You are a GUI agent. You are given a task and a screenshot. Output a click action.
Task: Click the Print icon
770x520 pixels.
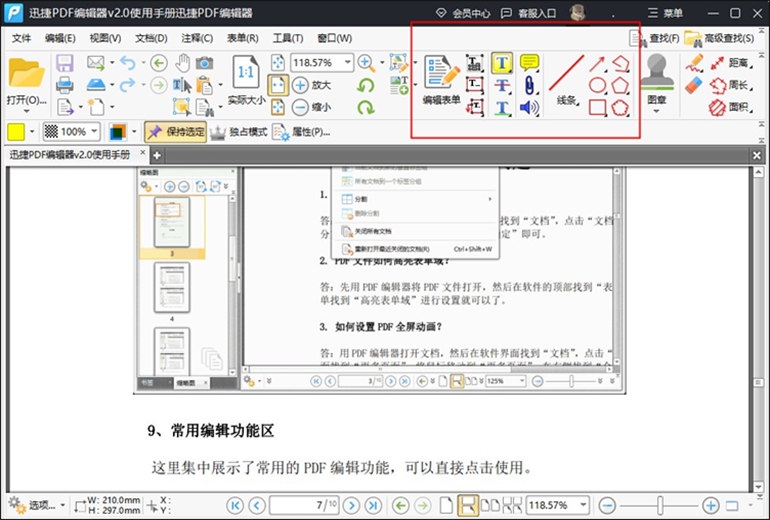[65, 85]
